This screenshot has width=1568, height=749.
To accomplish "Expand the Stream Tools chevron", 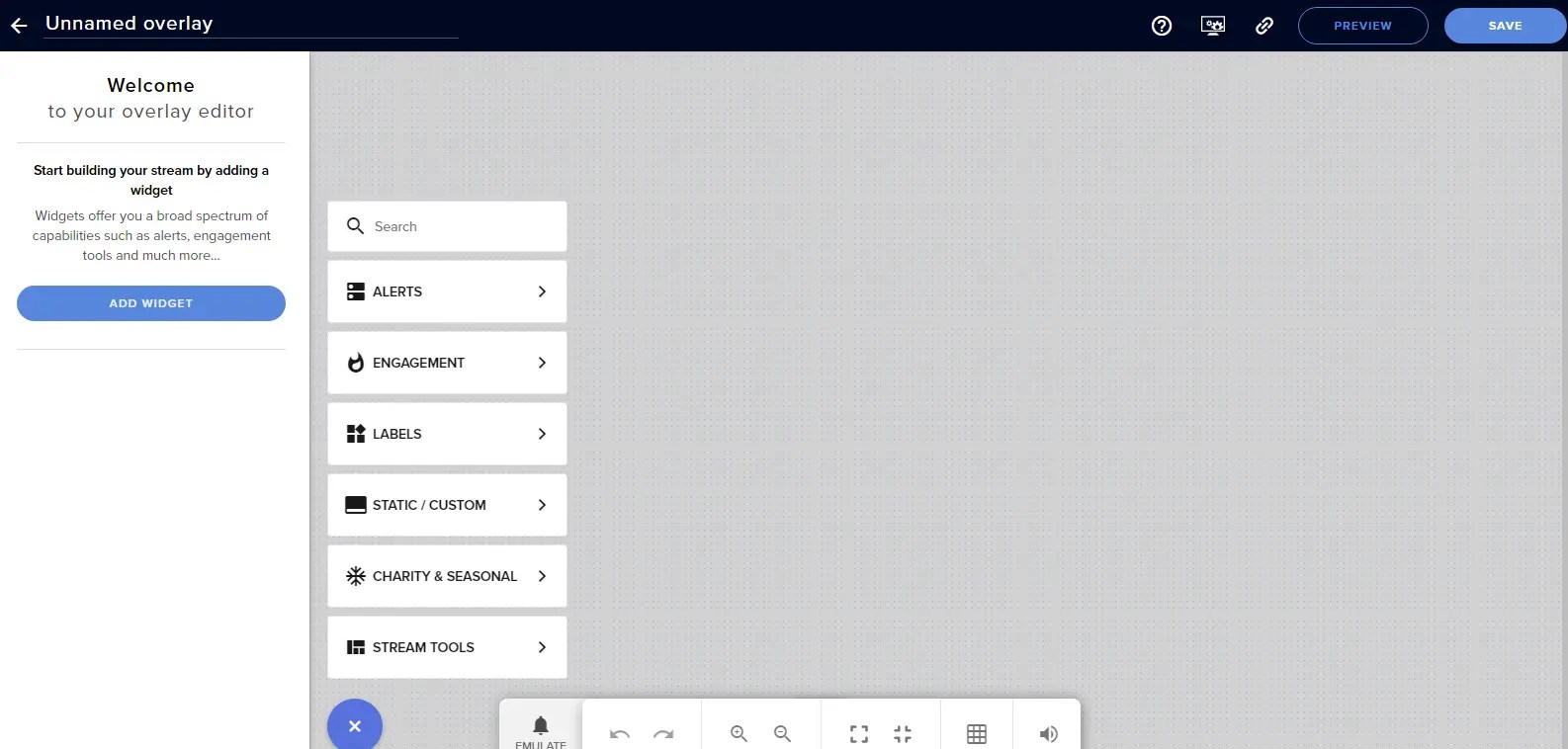I will (x=542, y=647).
